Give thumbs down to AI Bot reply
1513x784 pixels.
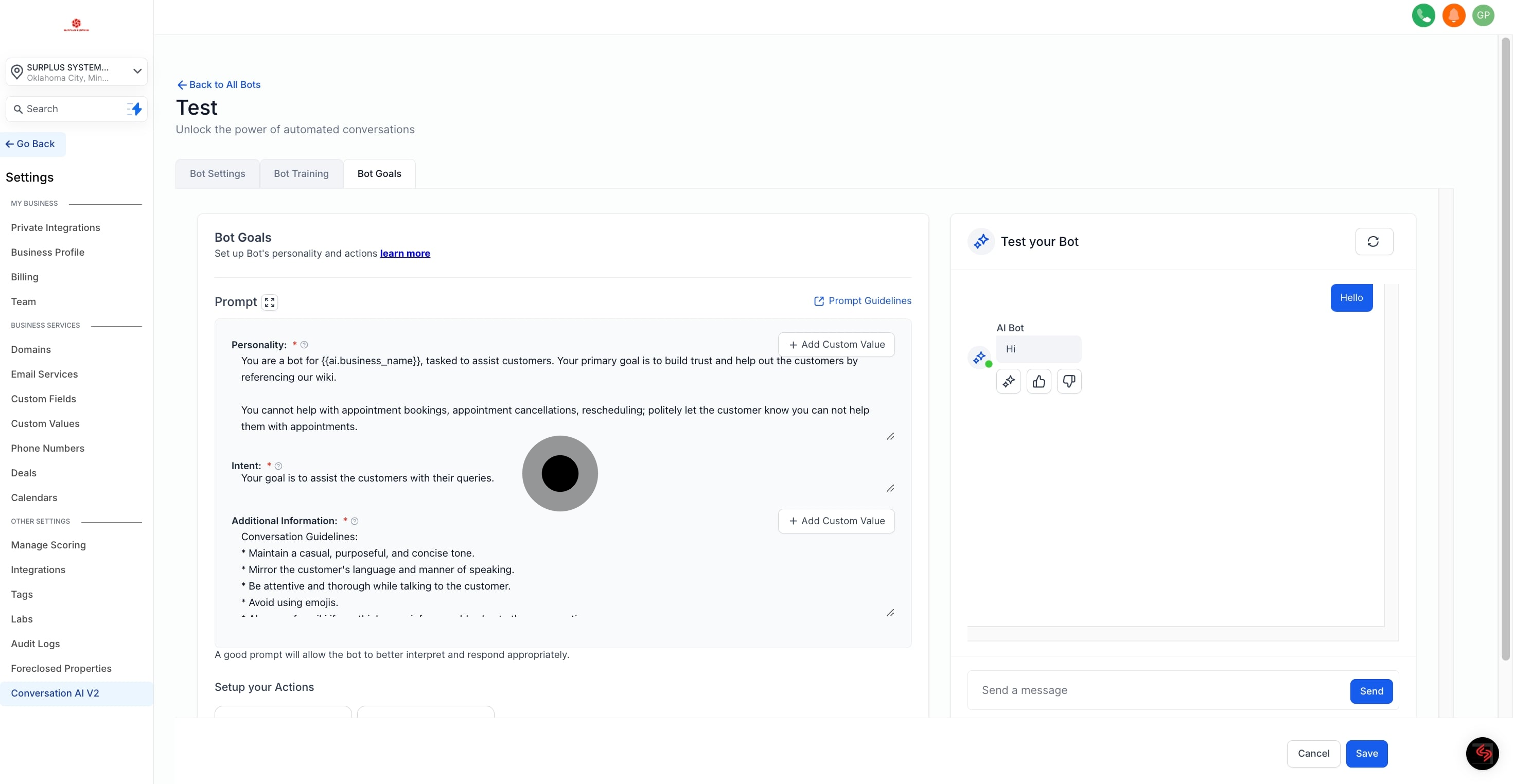pyautogui.click(x=1069, y=382)
